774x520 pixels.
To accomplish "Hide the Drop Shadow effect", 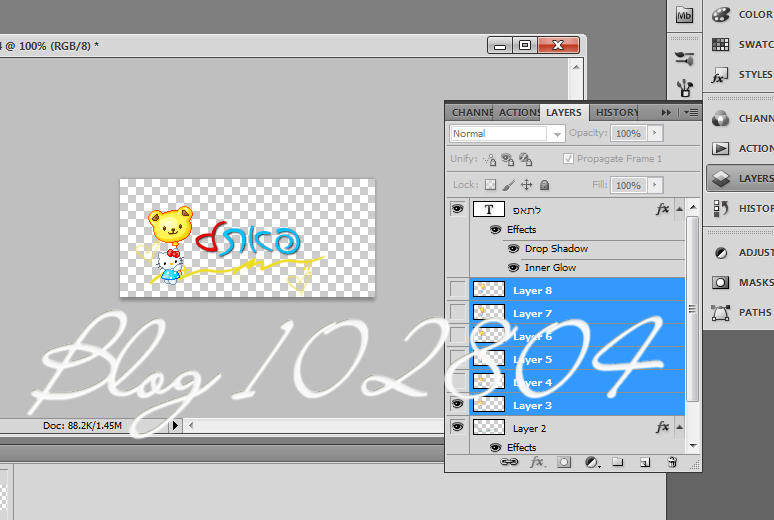I will pos(513,248).
